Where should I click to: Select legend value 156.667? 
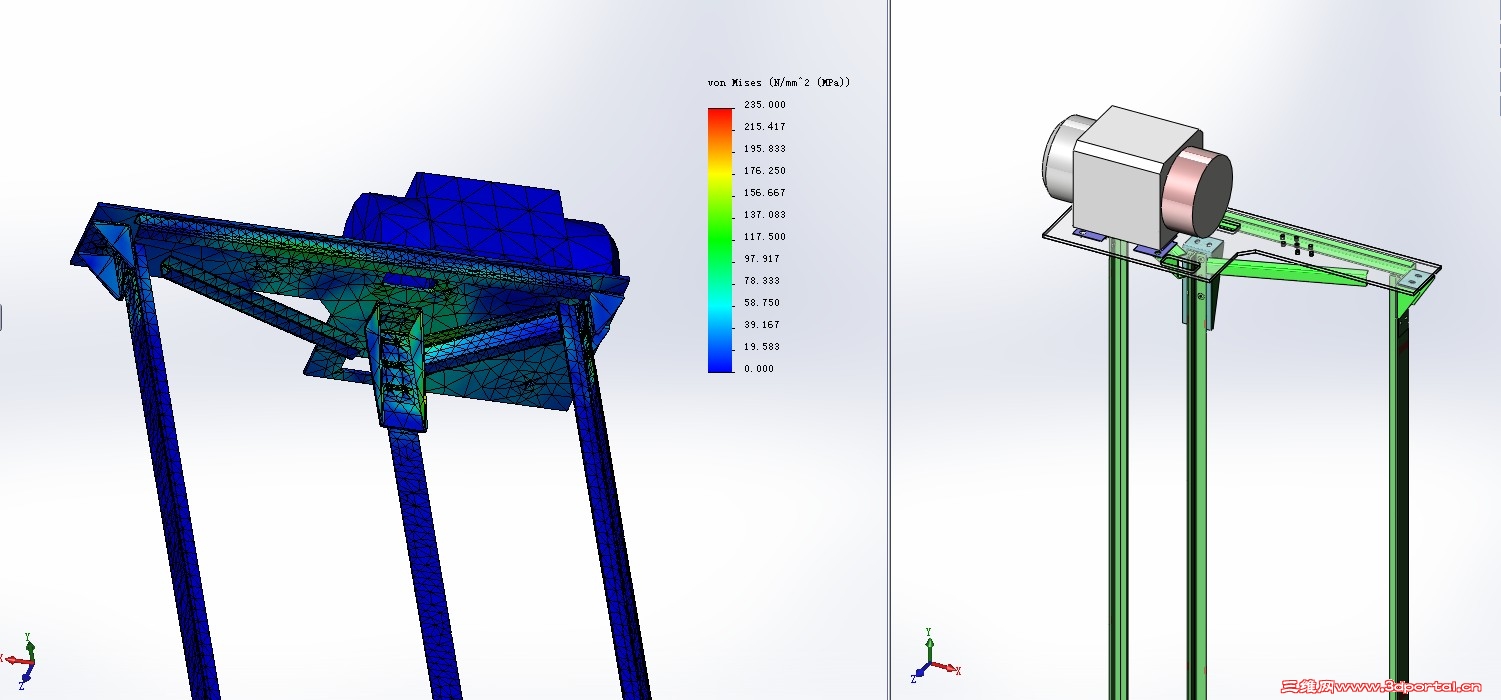point(765,192)
